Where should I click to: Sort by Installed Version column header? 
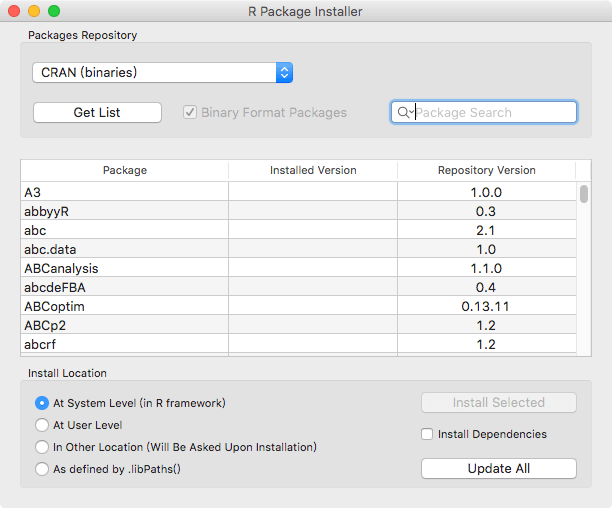coord(313,170)
